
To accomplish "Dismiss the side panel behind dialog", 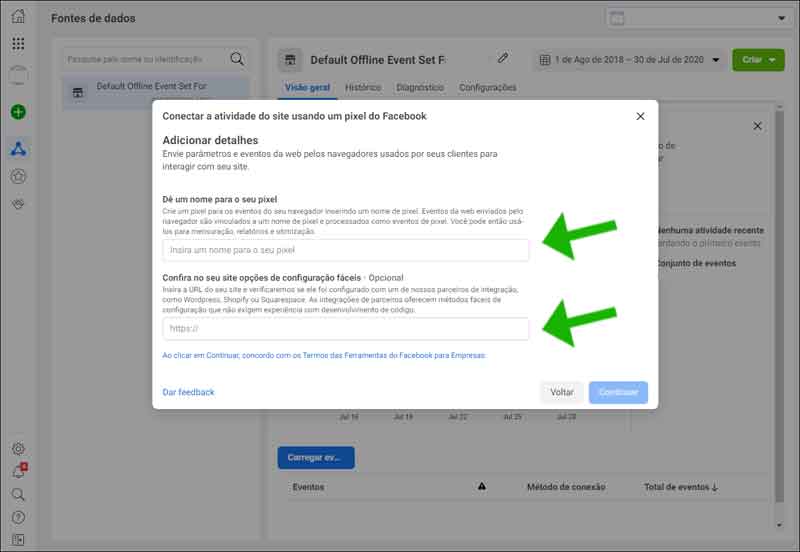I will pyautogui.click(x=758, y=126).
